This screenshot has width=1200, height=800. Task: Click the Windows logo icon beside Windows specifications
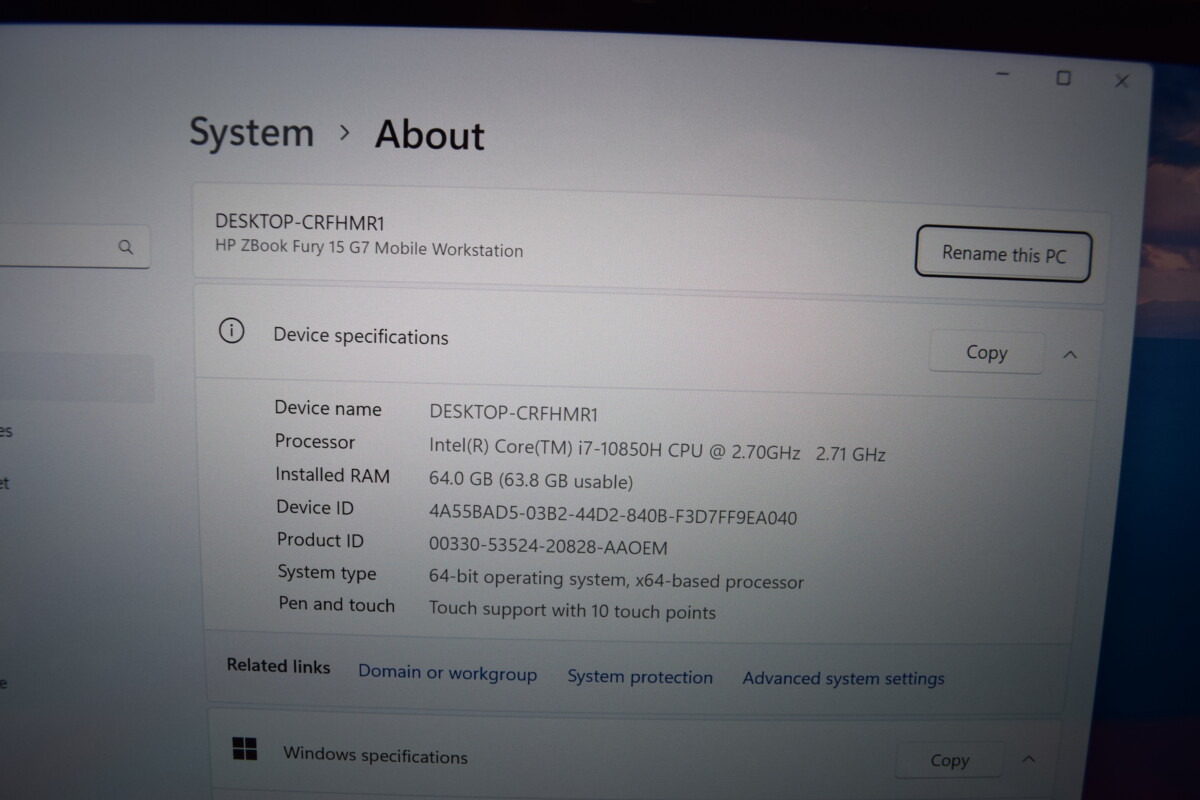[x=244, y=749]
